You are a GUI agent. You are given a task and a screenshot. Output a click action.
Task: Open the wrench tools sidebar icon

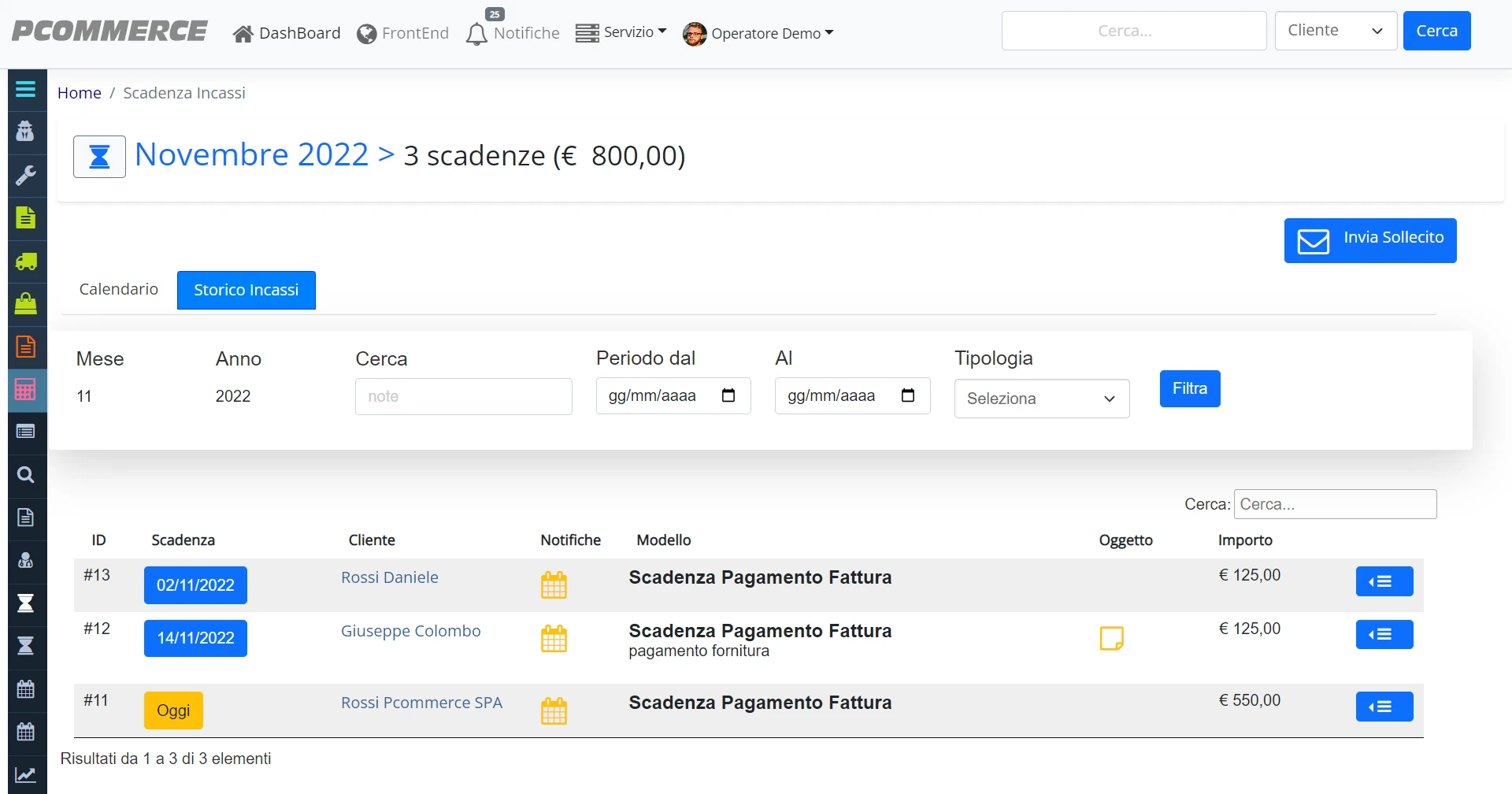[x=25, y=175]
